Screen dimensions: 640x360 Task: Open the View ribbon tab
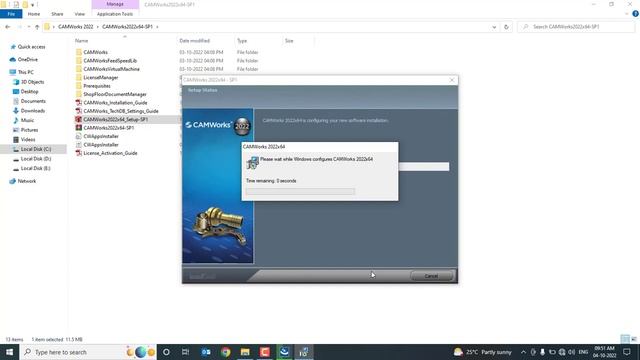pyautogui.click(x=80, y=14)
